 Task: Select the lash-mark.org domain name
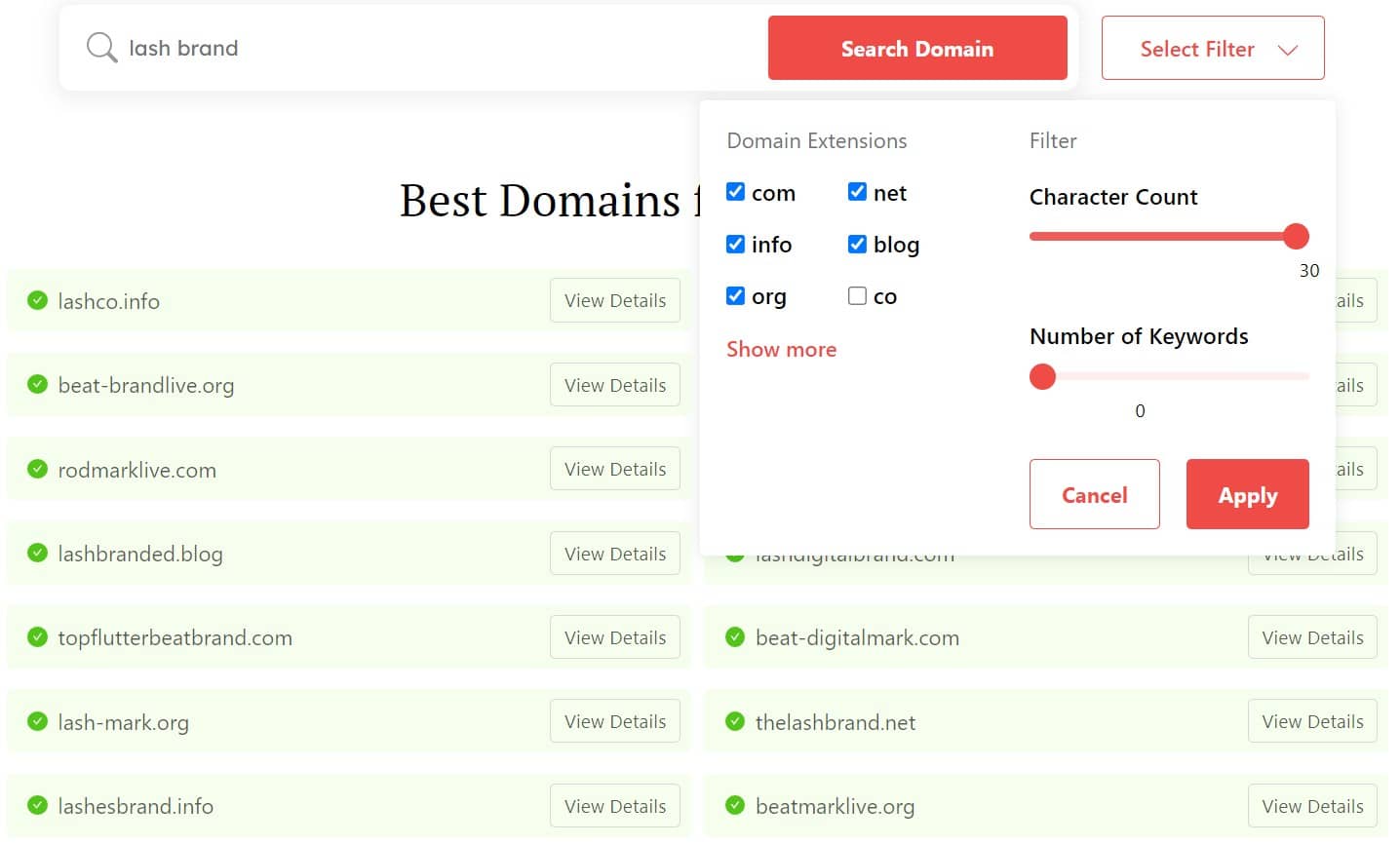pos(123,722)
